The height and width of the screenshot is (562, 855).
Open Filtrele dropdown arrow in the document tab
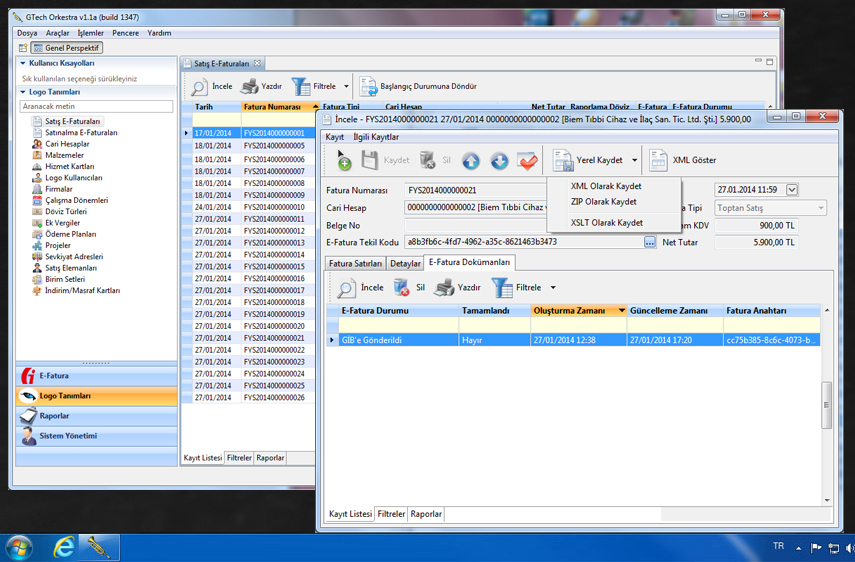[x=553, y=288]
